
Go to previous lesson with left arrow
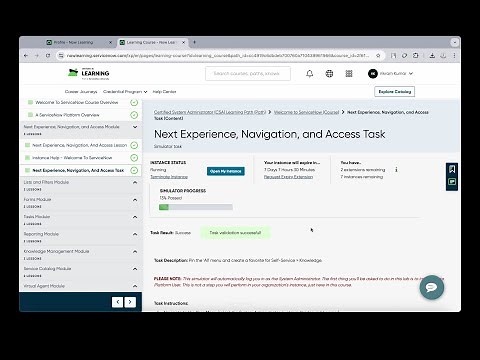click(117, 302)
